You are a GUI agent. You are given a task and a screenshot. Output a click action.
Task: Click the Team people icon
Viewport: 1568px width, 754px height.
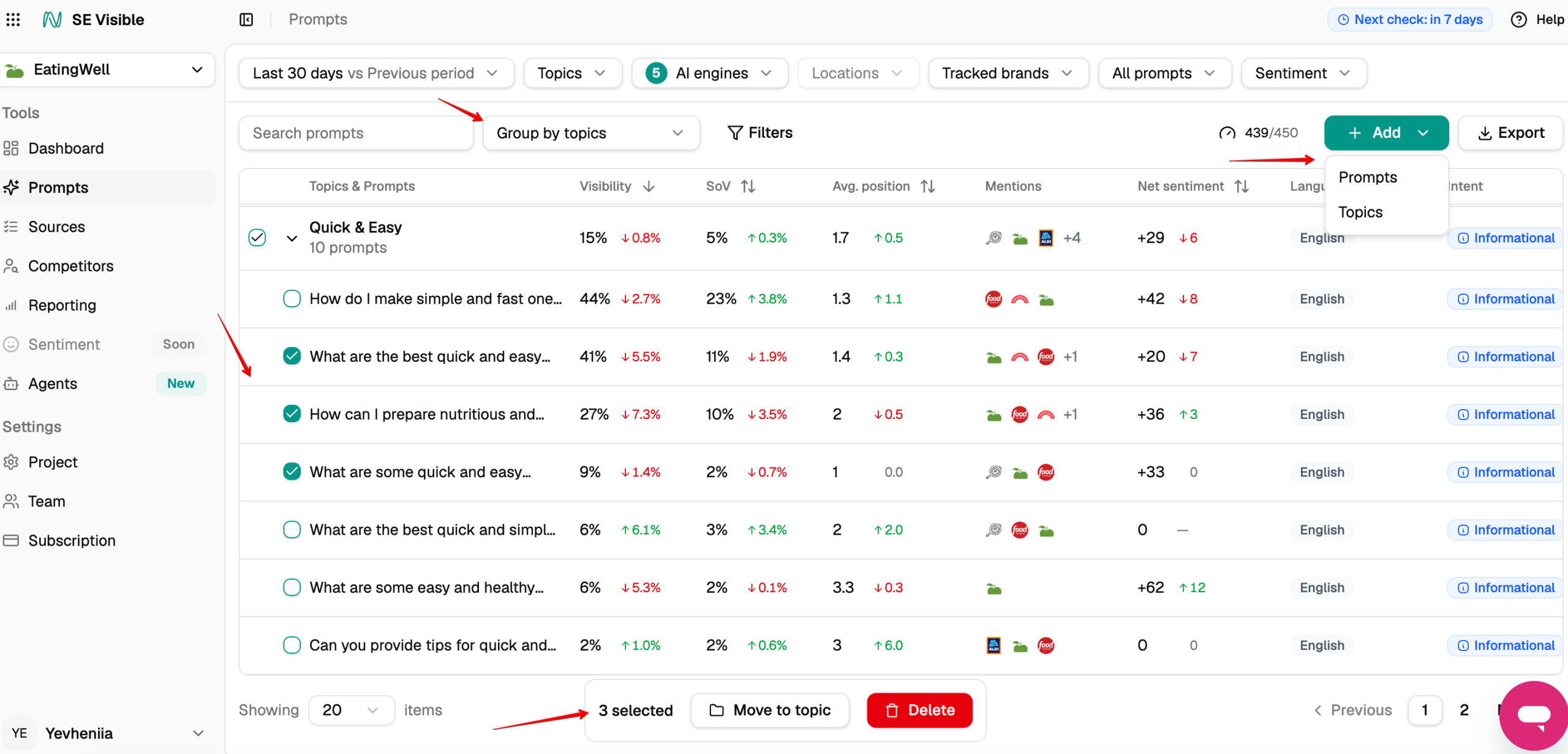11,501
